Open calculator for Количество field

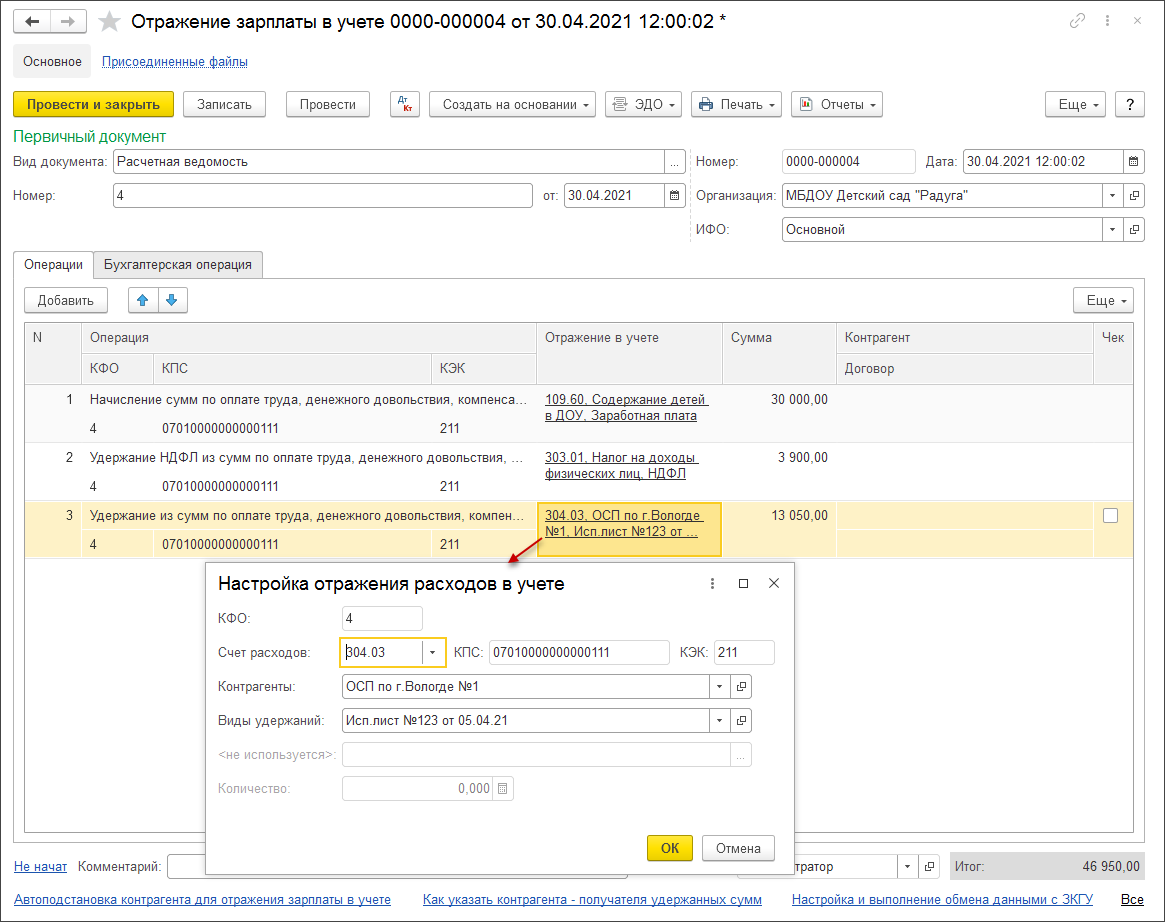coord(502,788)
